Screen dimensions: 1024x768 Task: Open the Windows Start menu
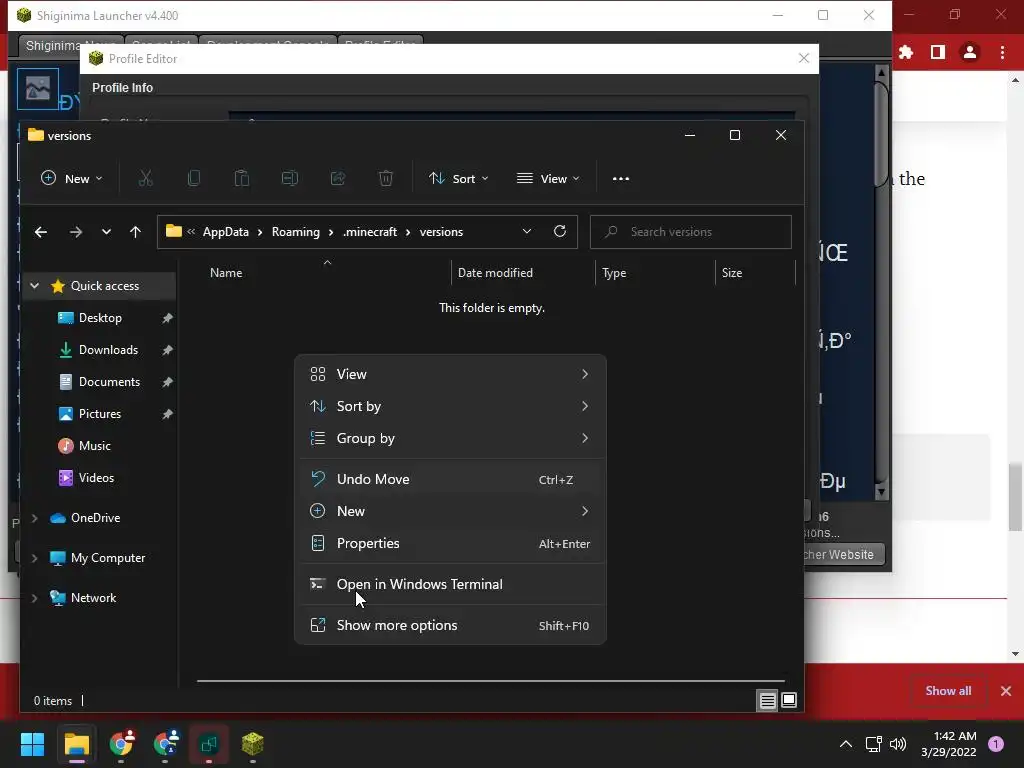(32, 744)
